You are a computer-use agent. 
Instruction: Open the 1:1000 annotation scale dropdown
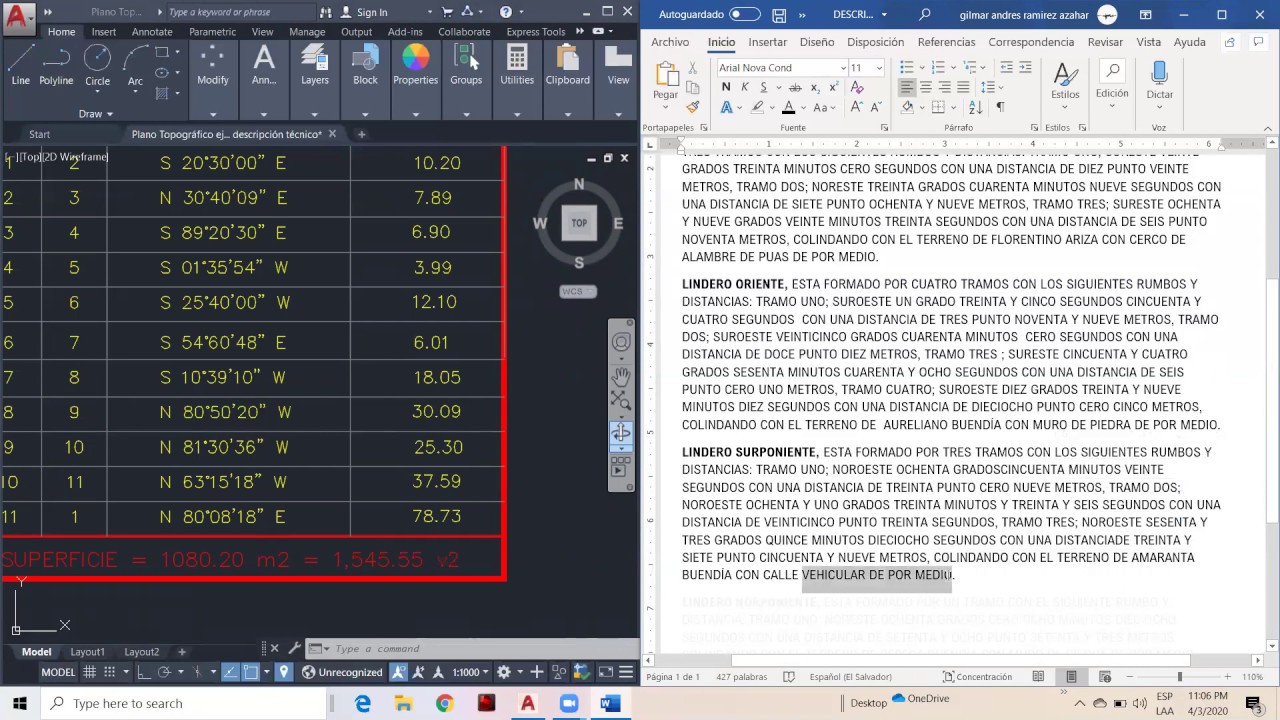click(x=471, y=672)
